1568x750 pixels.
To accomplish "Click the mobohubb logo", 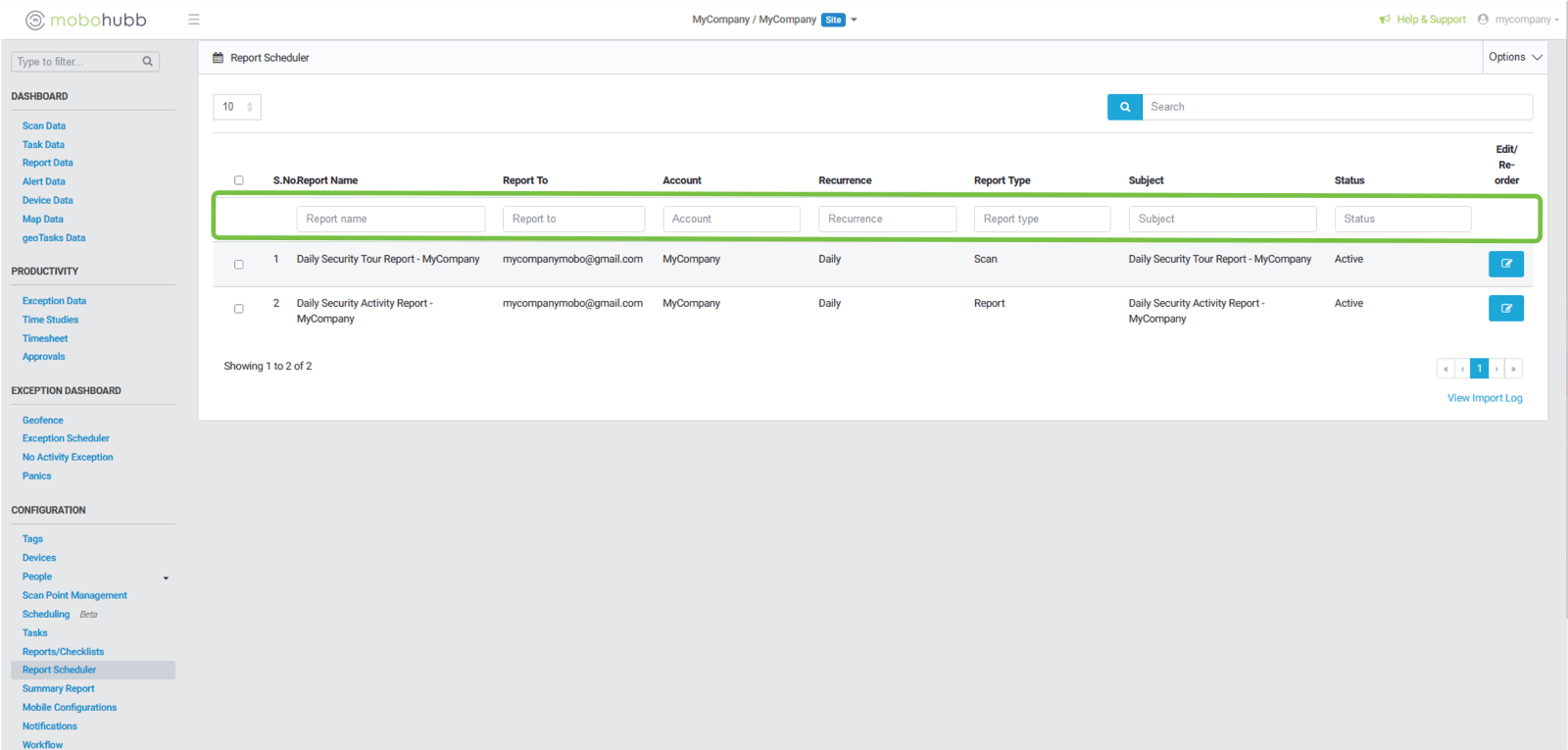I will 86,20.
